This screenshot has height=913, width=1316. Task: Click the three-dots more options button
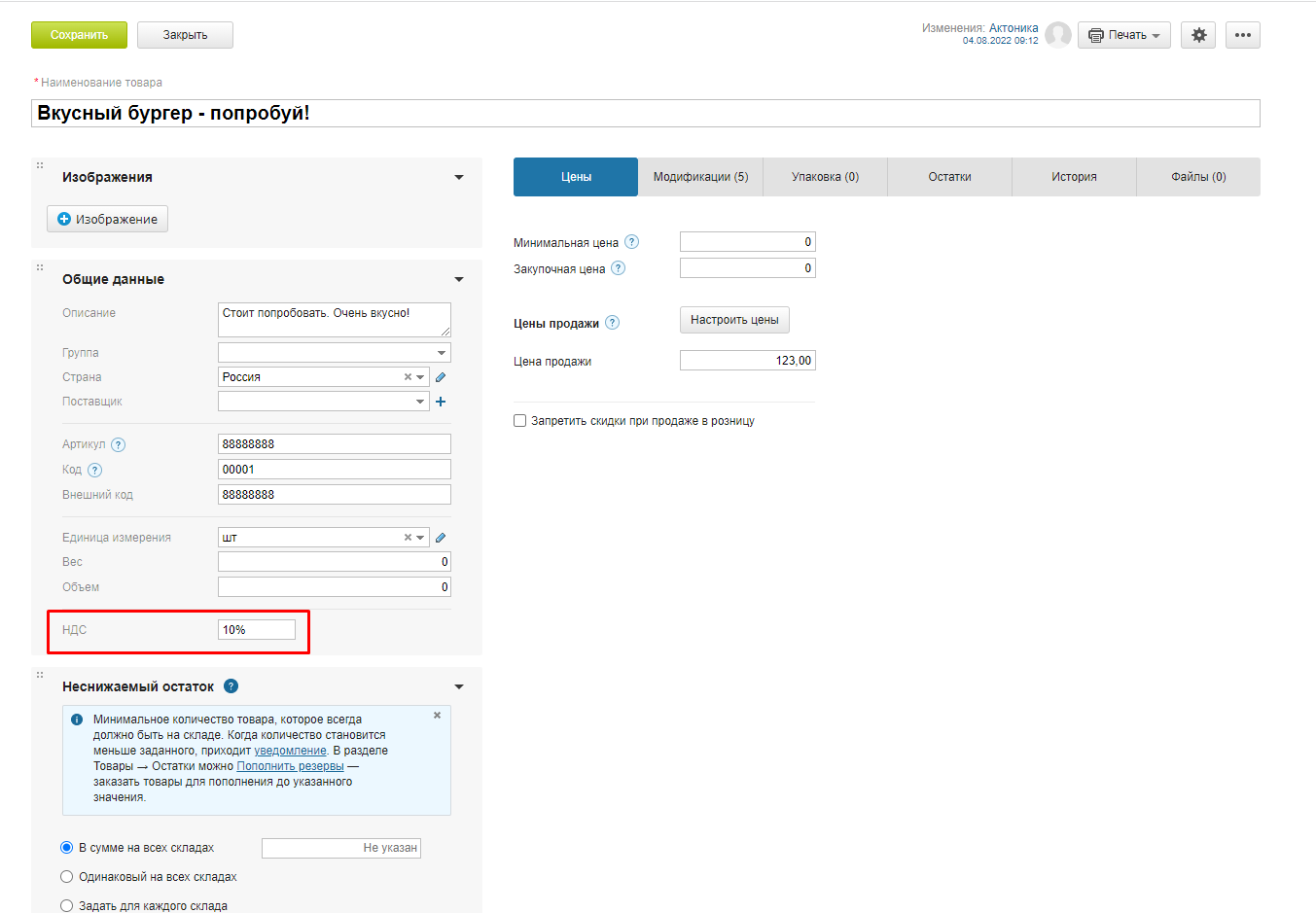coord(1242,35)
